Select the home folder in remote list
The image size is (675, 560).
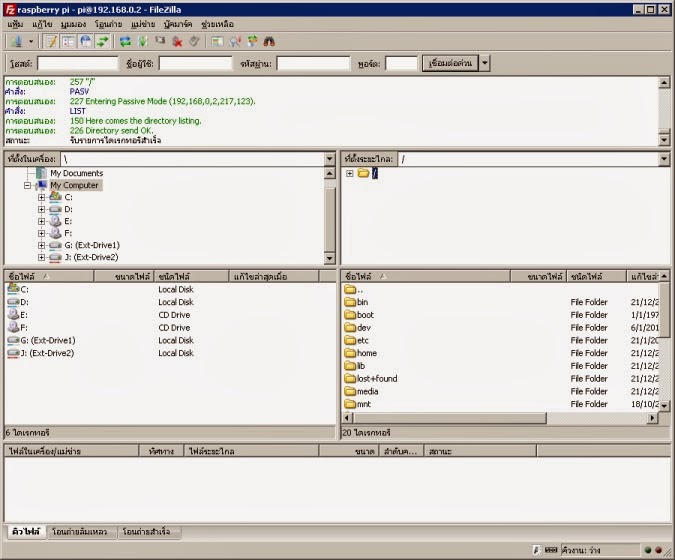(x=367, y=353)
